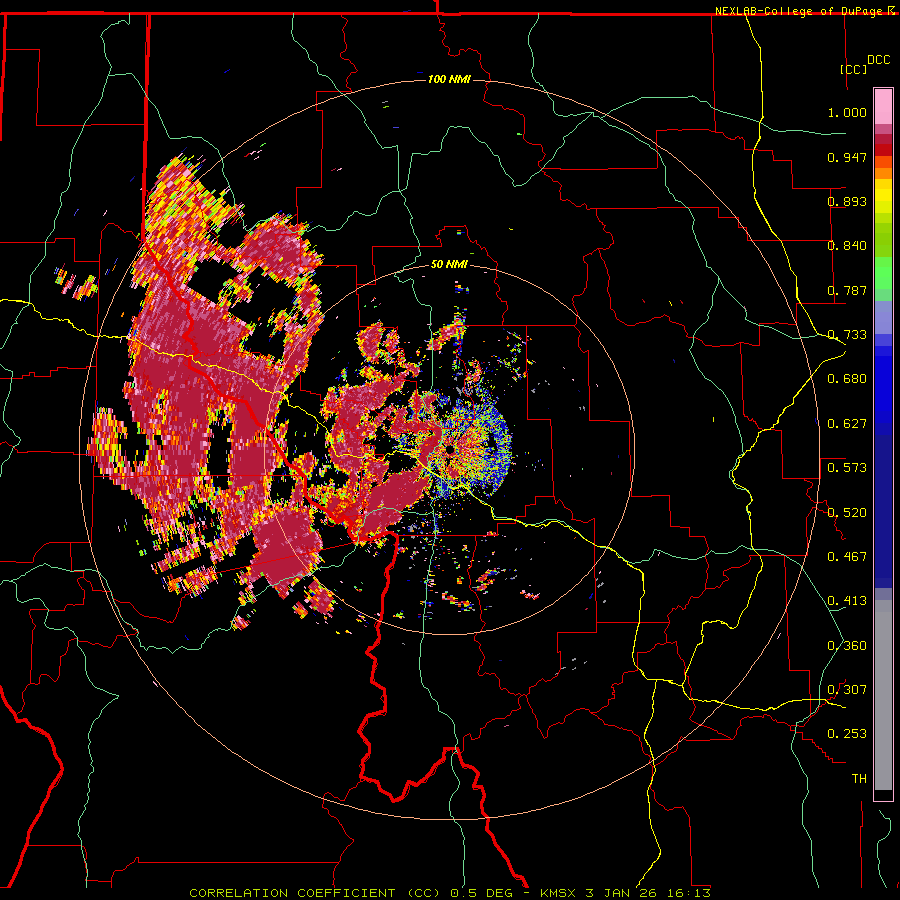Image resolution: width=900 pixels, height=900 pixels.
Task: Click the 100 NMI range ring label
Action: 449,79
